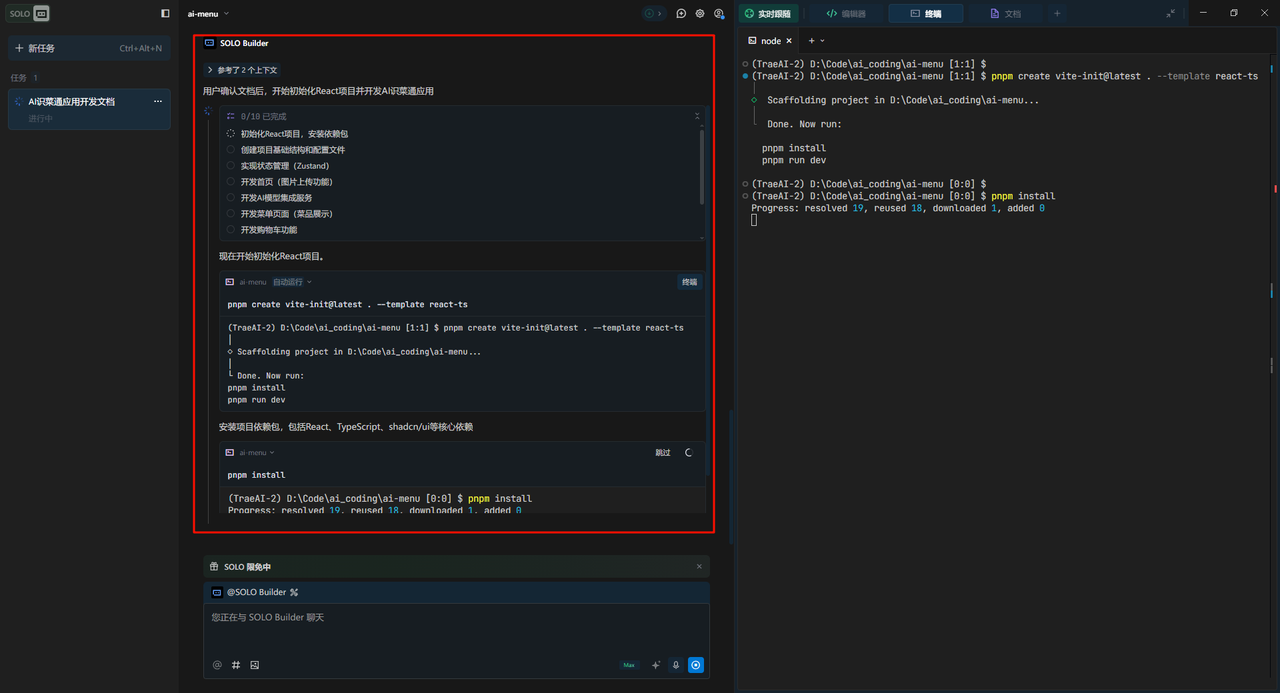Open settings via the gear icon
The height and width of the screenshot is (693, 1280).
(700, 14)
